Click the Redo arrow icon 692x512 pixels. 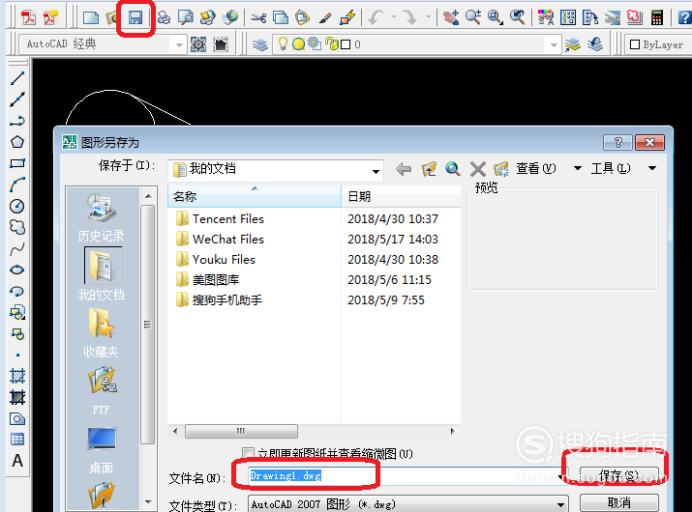tap(410, 18)
